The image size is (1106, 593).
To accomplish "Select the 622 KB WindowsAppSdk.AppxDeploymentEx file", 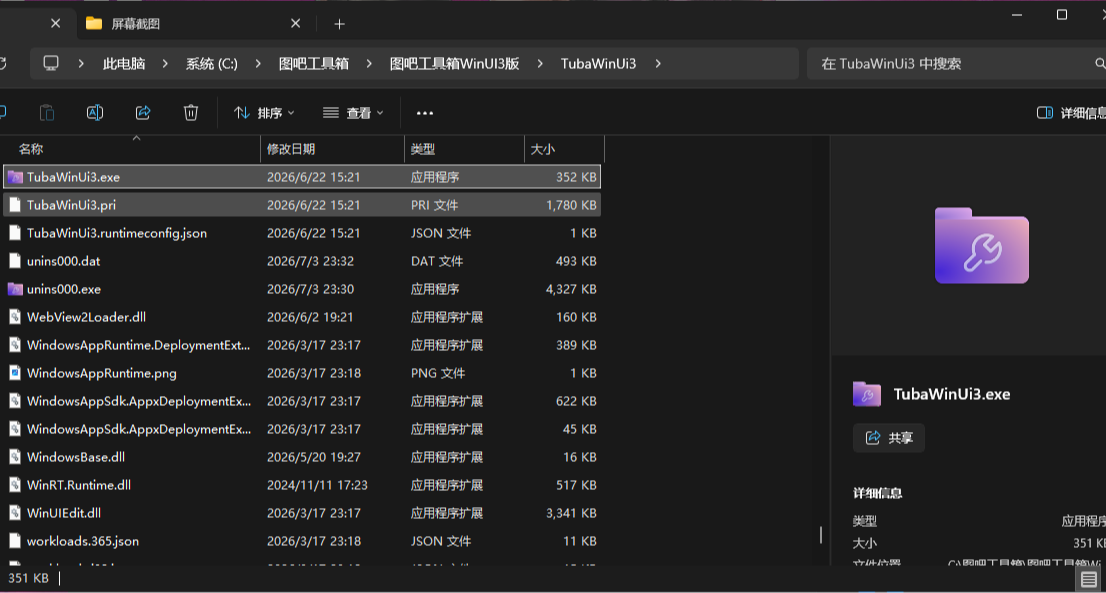I will (x=302, y=401).
